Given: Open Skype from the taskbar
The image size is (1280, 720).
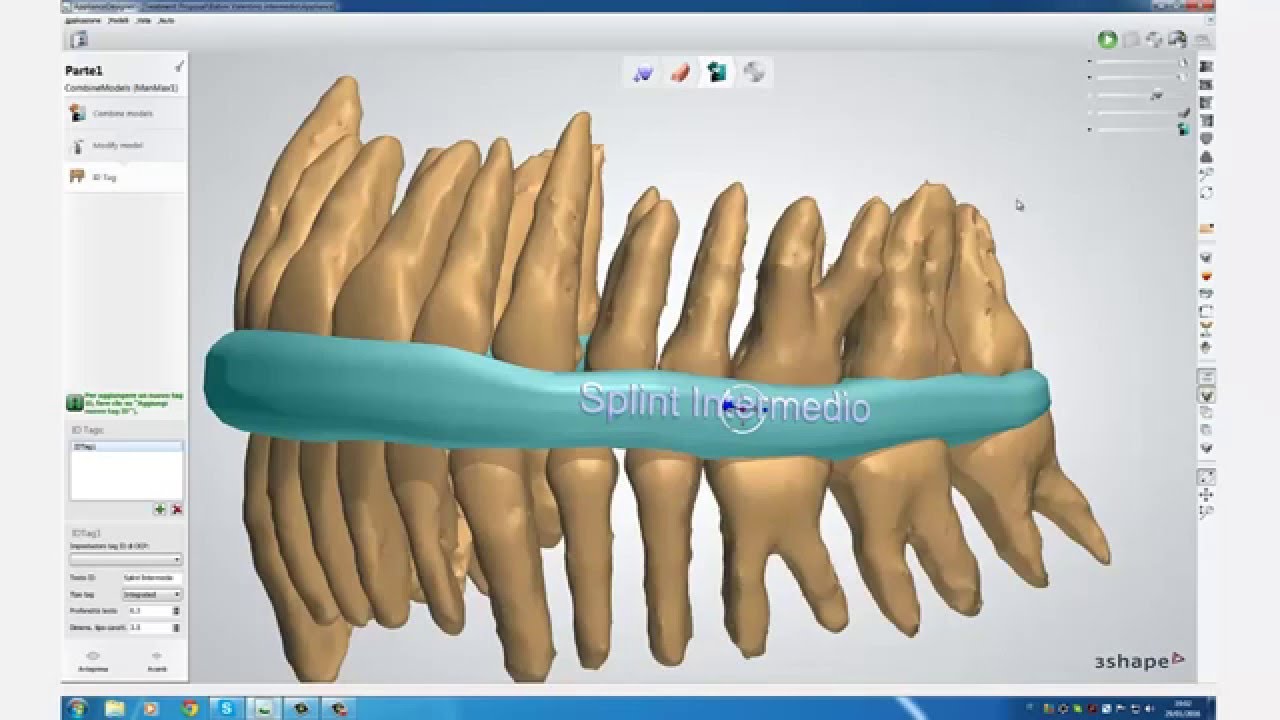Looking at the screenshot, I should 227,708.
